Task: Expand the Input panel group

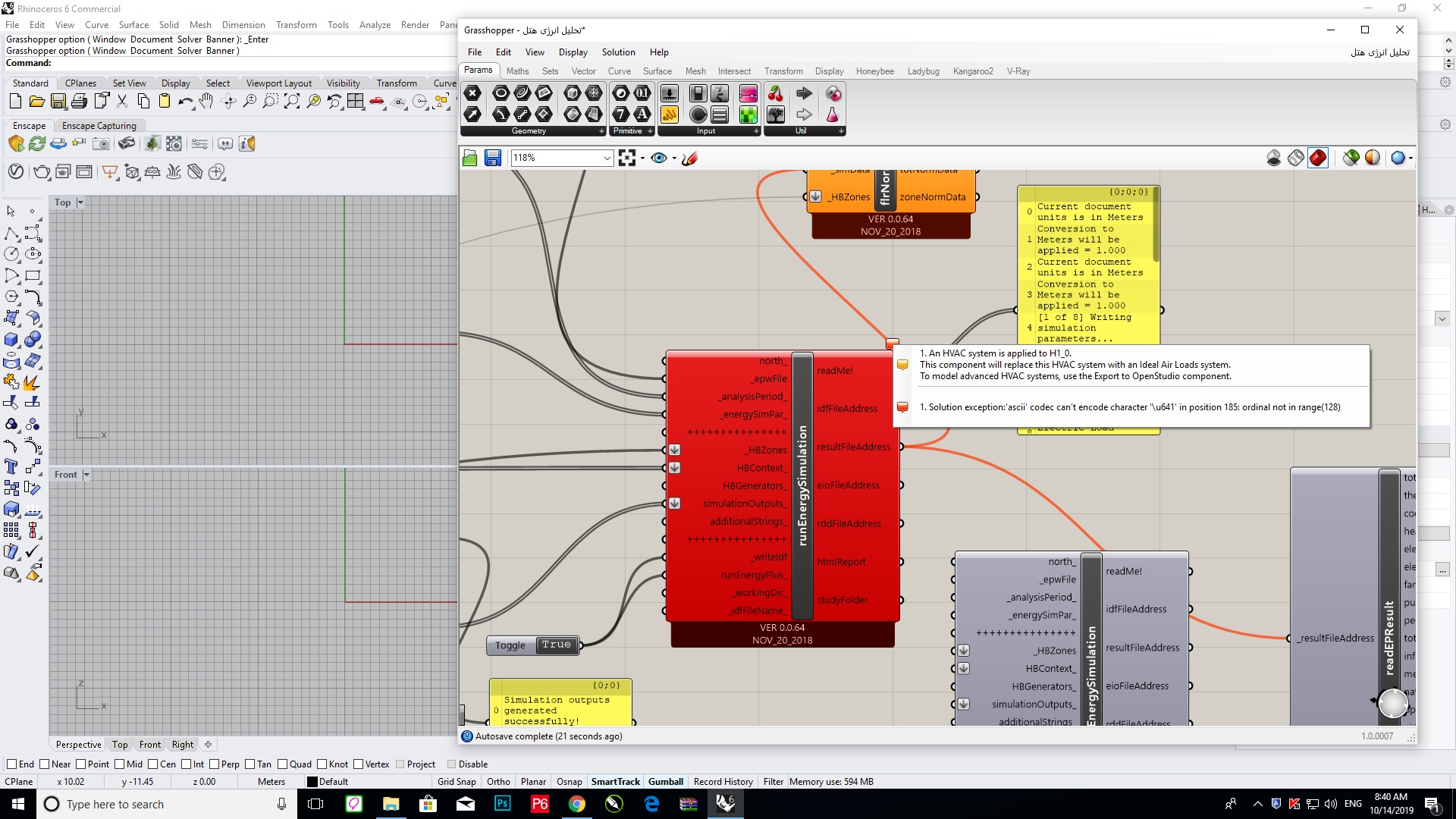Action: [756, 131]
